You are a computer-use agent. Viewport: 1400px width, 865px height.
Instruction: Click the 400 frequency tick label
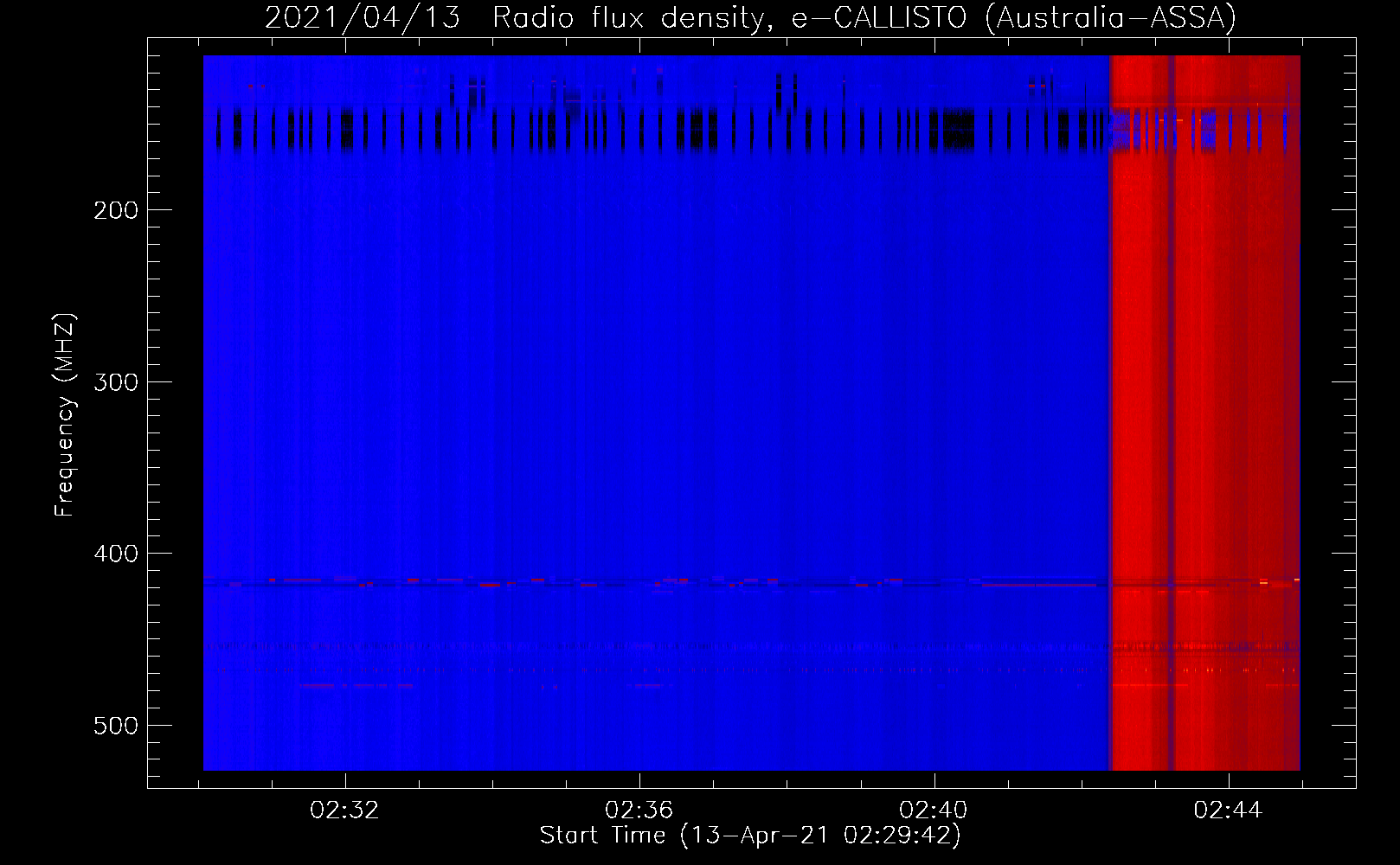pos(116,554)
